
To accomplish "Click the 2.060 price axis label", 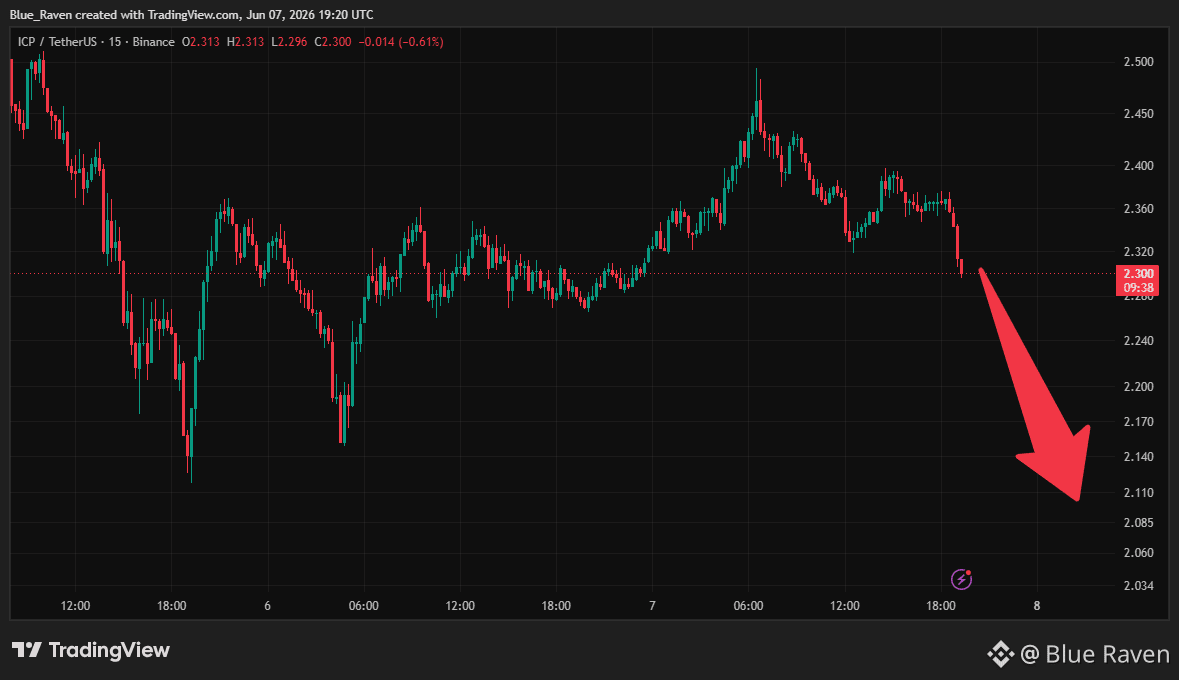I will 1138,553.
